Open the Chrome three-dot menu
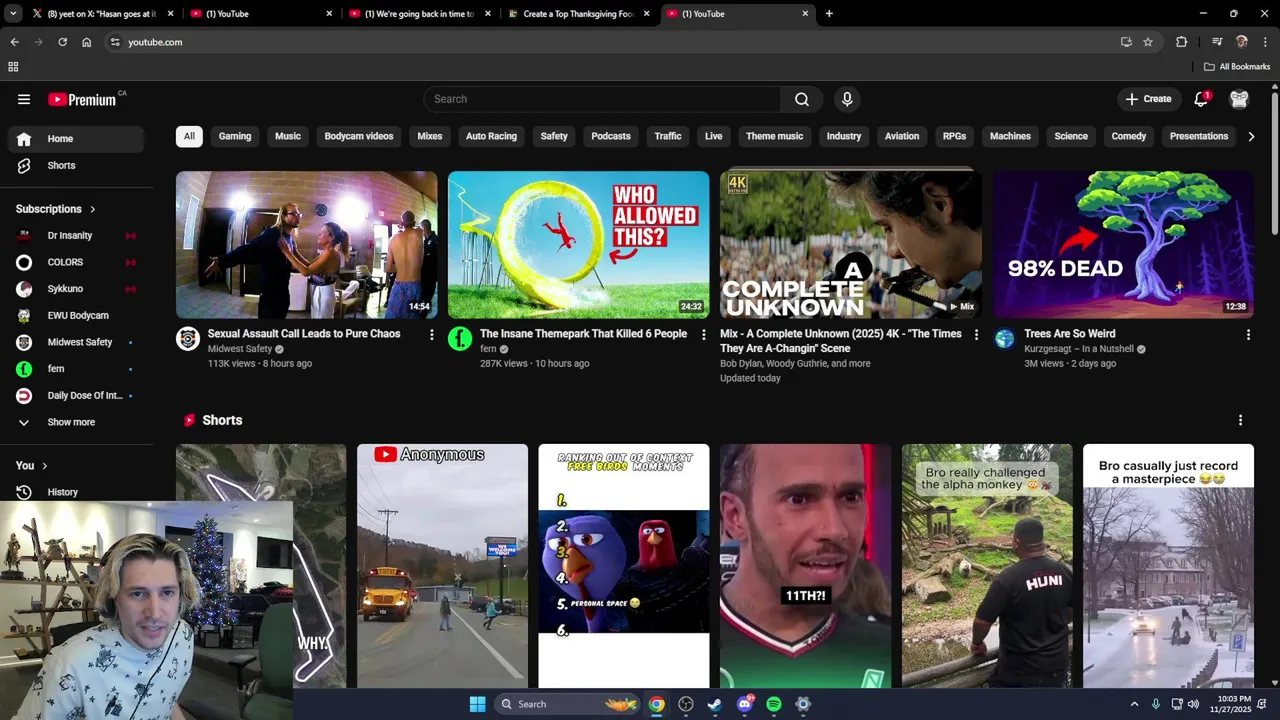 pyautogui.click(x=1266, y=42)
